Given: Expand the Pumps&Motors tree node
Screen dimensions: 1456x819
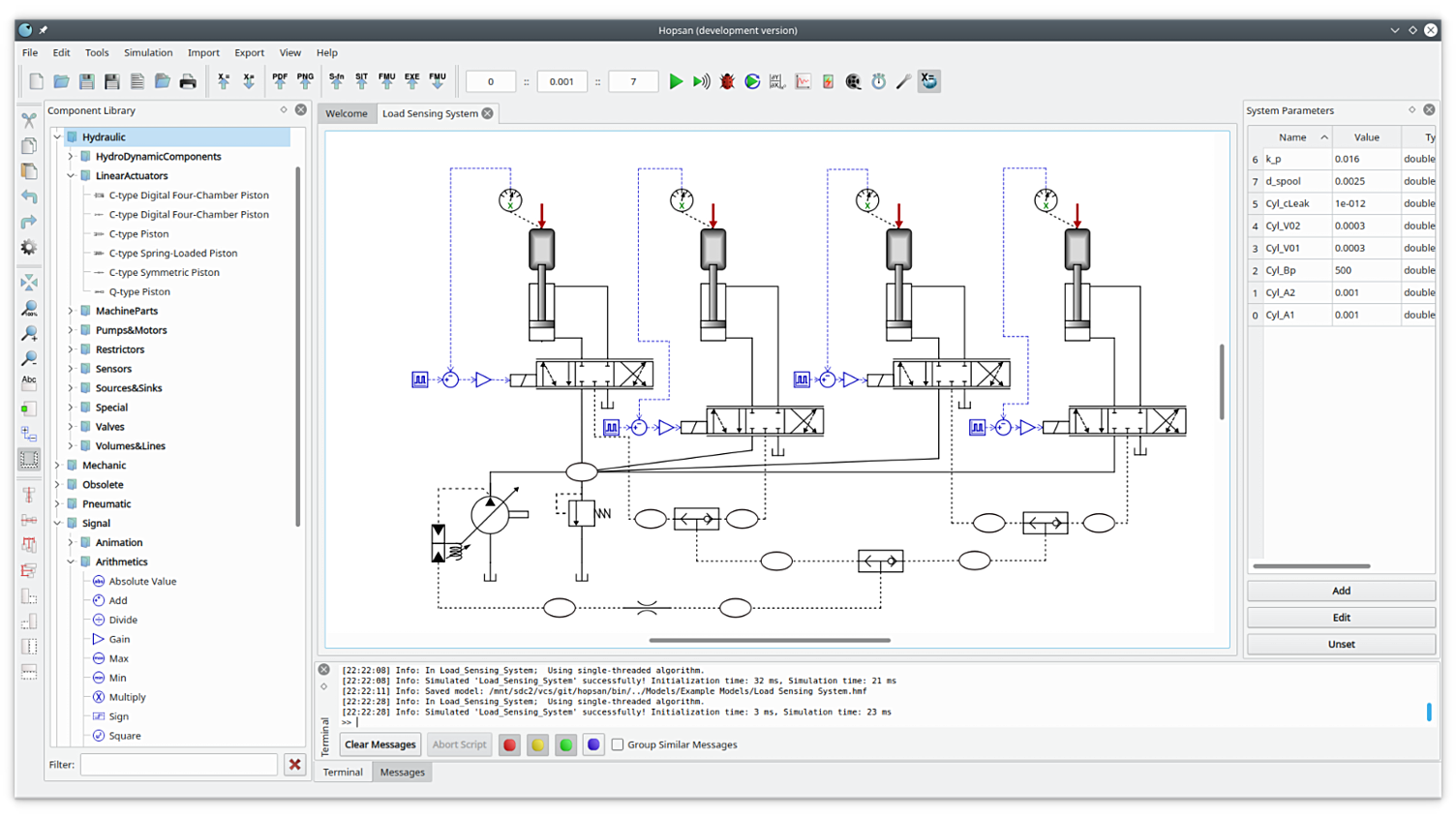Looking at the screenshot, I should pyautogui.click(x=71, y=330).
